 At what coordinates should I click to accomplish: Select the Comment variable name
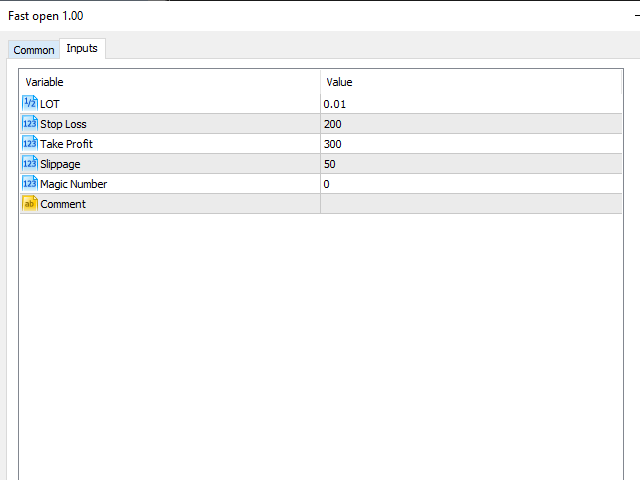pyautogui.click(x=63, y=204)
